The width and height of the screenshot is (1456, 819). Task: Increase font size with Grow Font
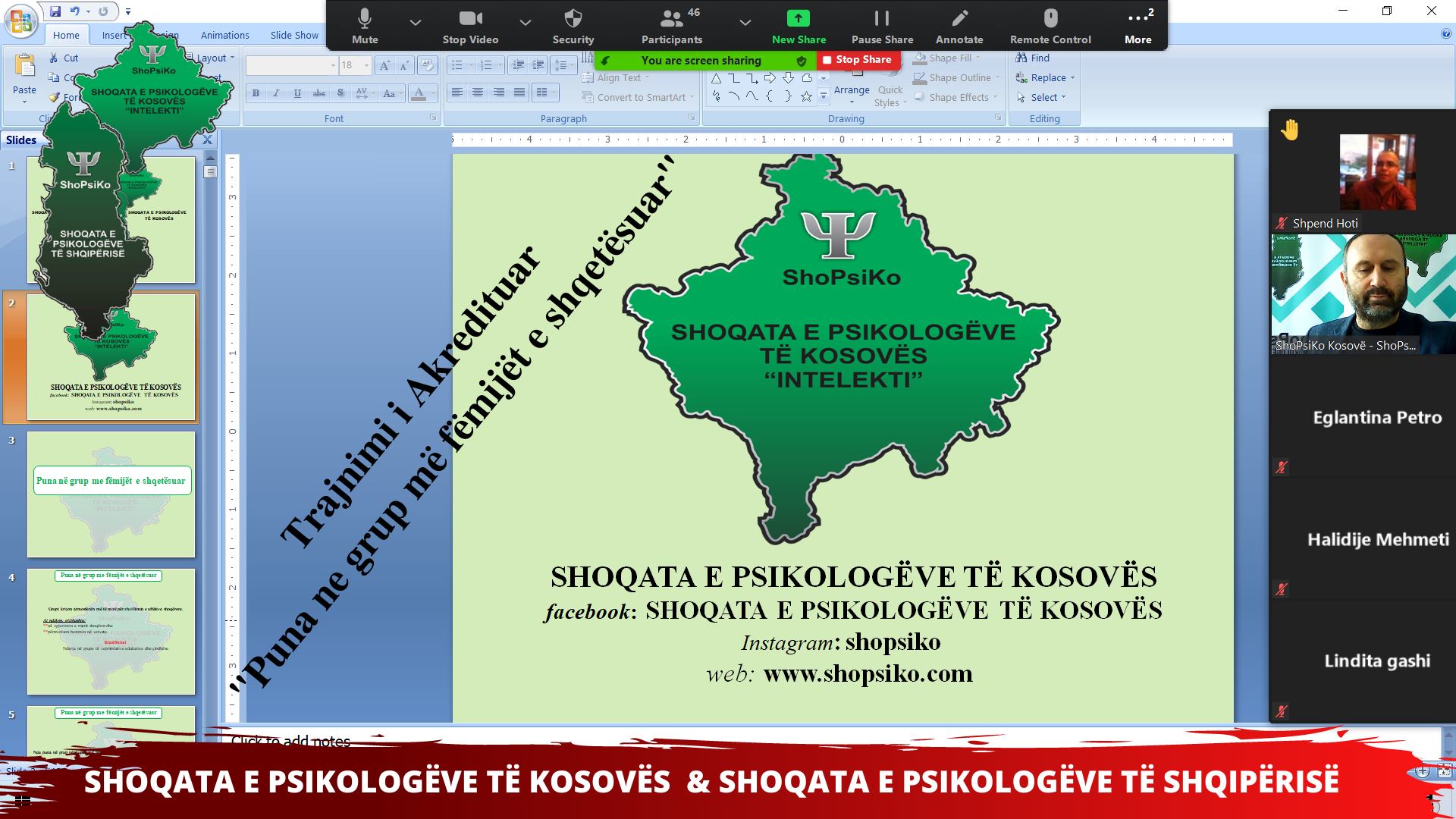[385, 65]
